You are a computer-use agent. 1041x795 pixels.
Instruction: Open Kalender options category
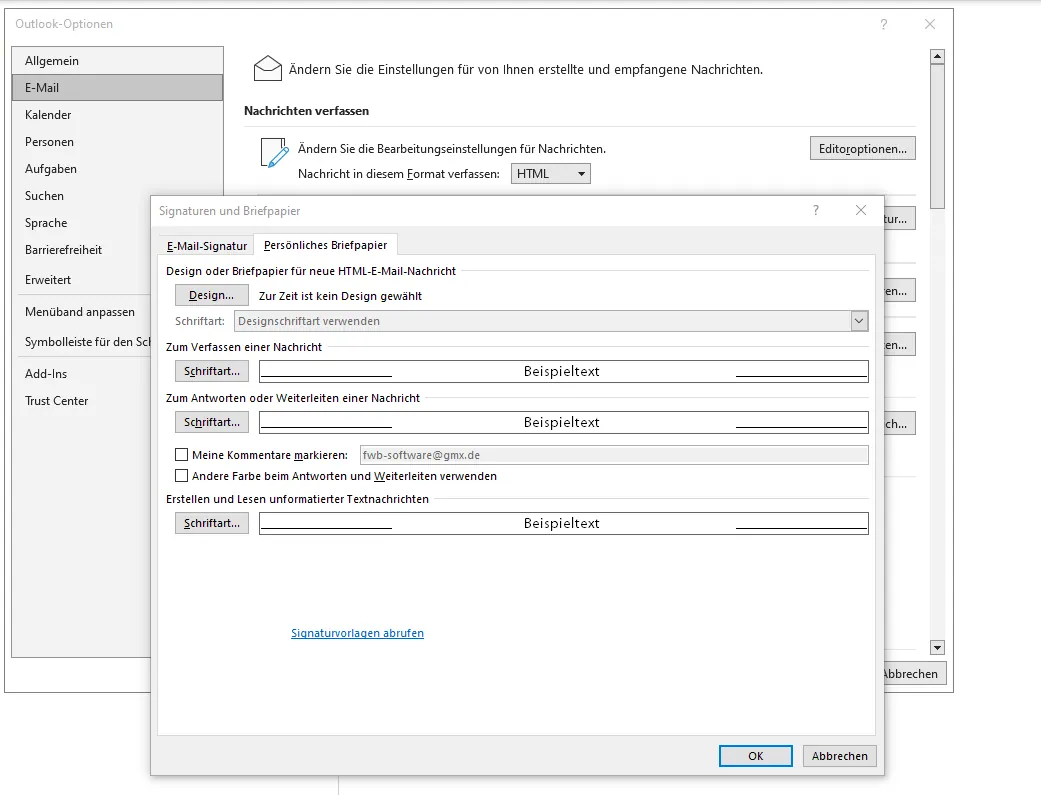click(118, 115)
